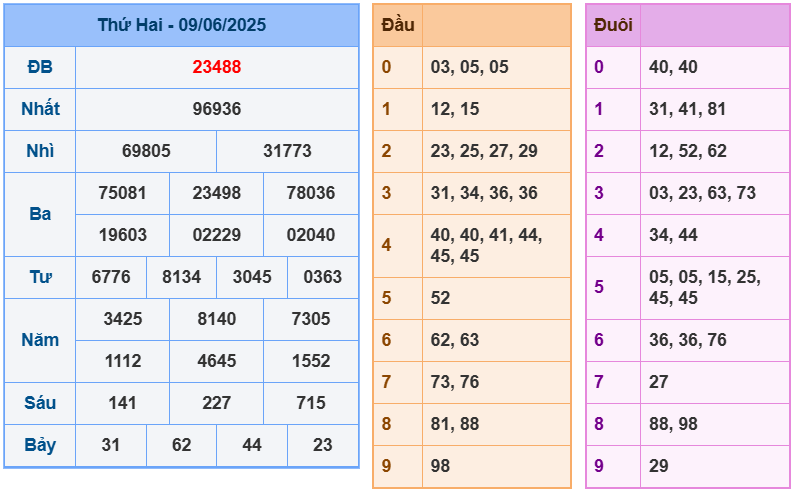Click the Đuôi column header
Image resolution: width=795 pixels, height=492 pixels.
click(x=613, y=25)
